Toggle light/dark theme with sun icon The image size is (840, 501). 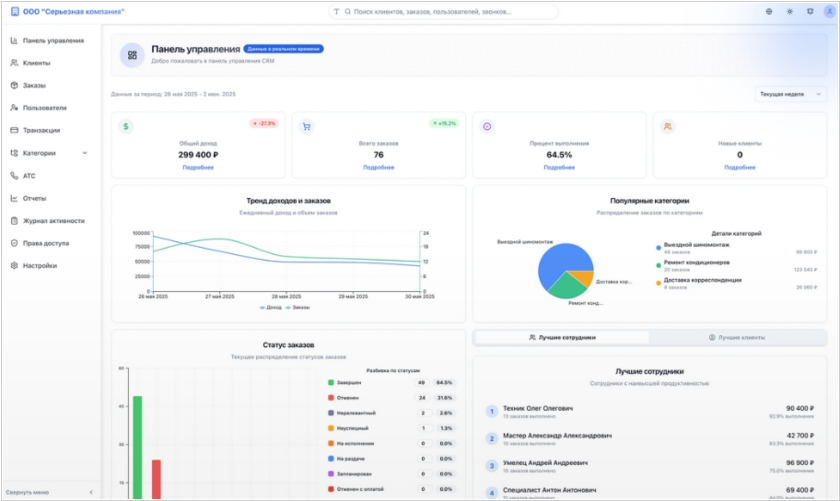tap(789, 12)
